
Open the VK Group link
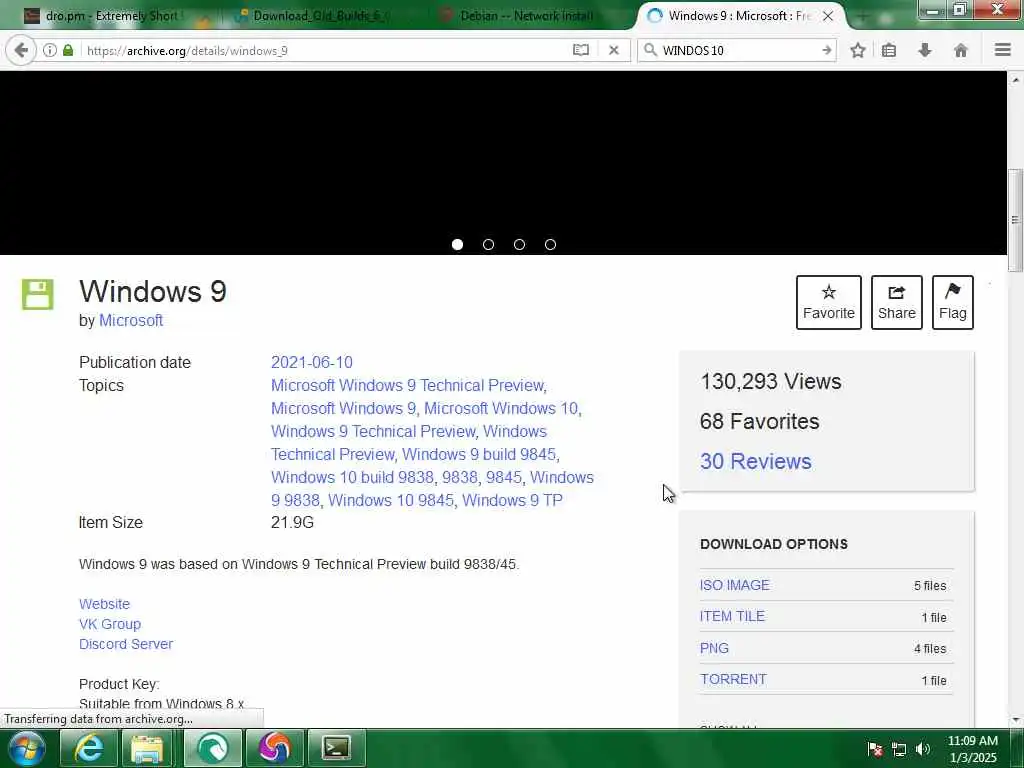110,624
